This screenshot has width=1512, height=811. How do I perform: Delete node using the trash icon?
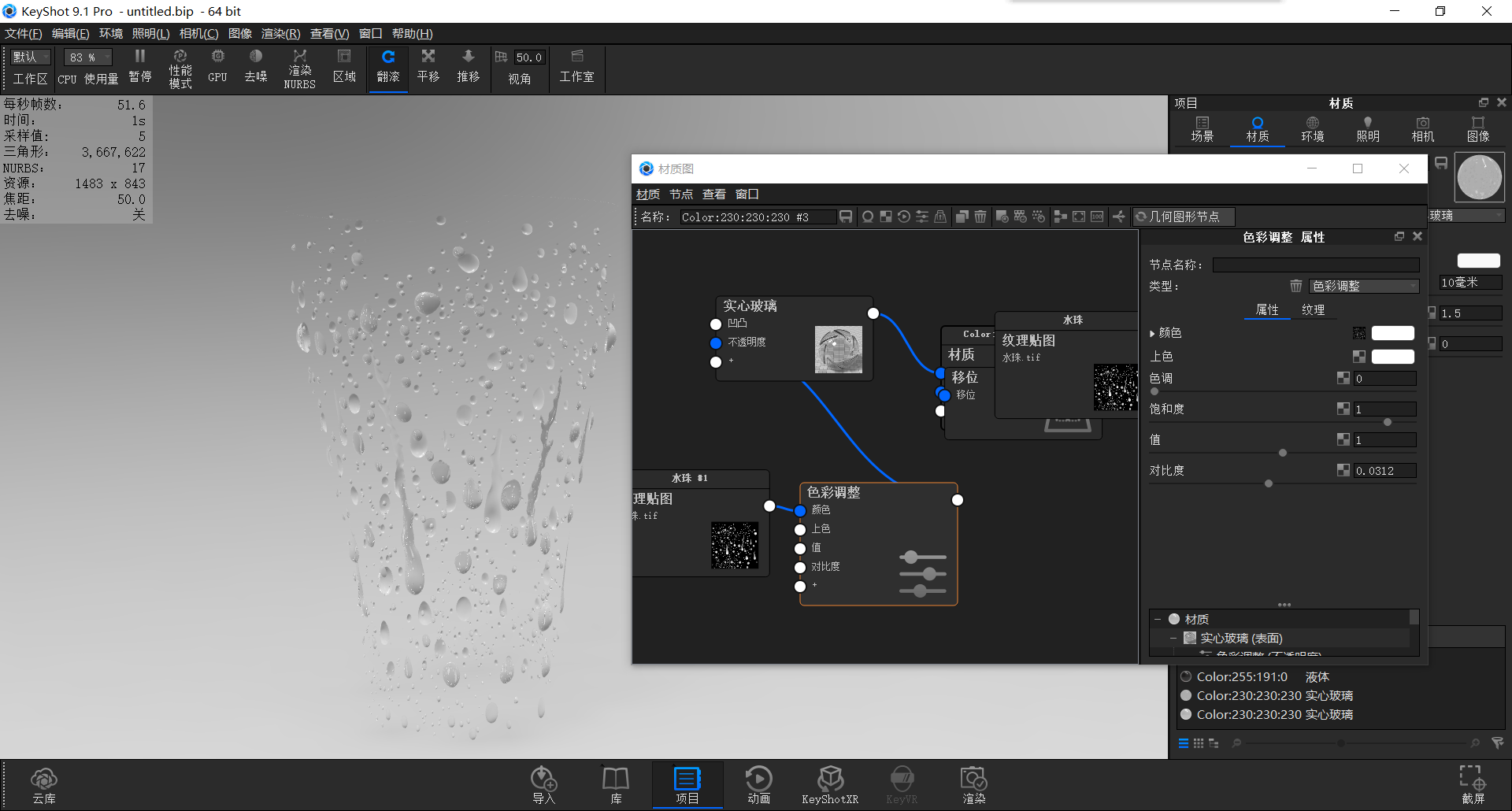(980, 217)
